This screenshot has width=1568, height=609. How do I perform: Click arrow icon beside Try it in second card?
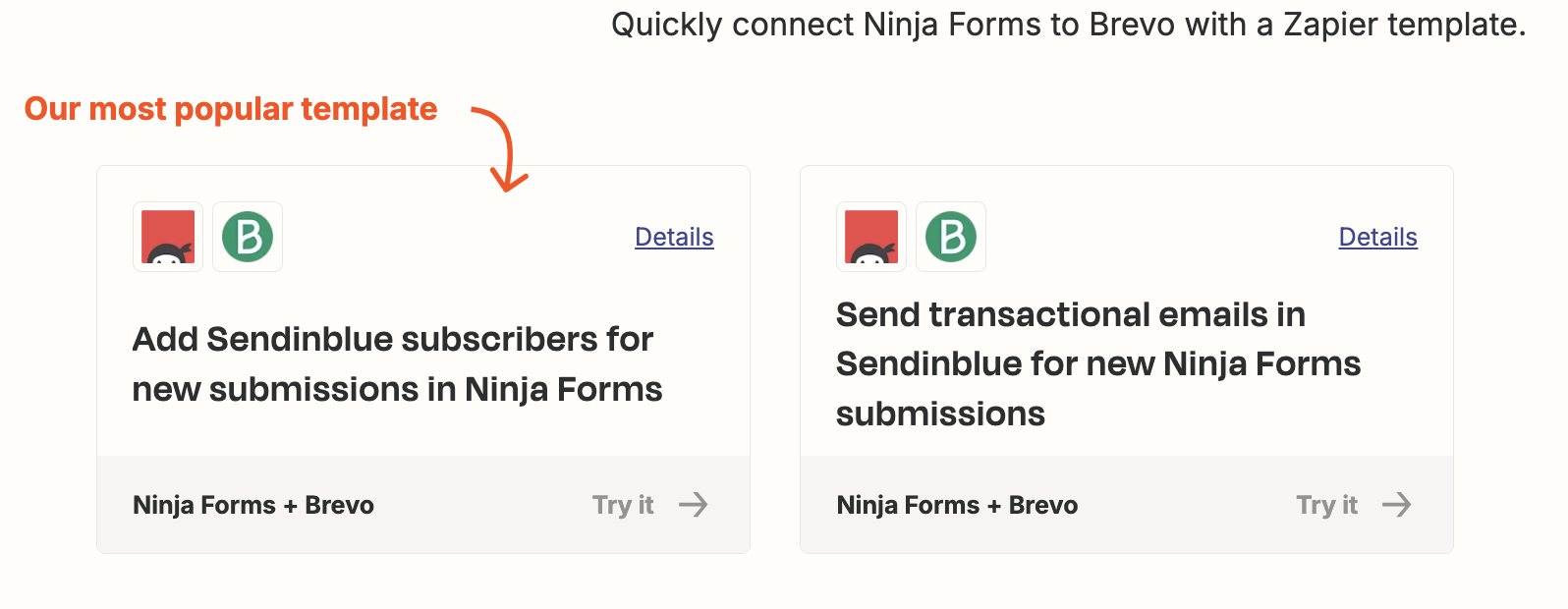click(x=1397, y=505)
